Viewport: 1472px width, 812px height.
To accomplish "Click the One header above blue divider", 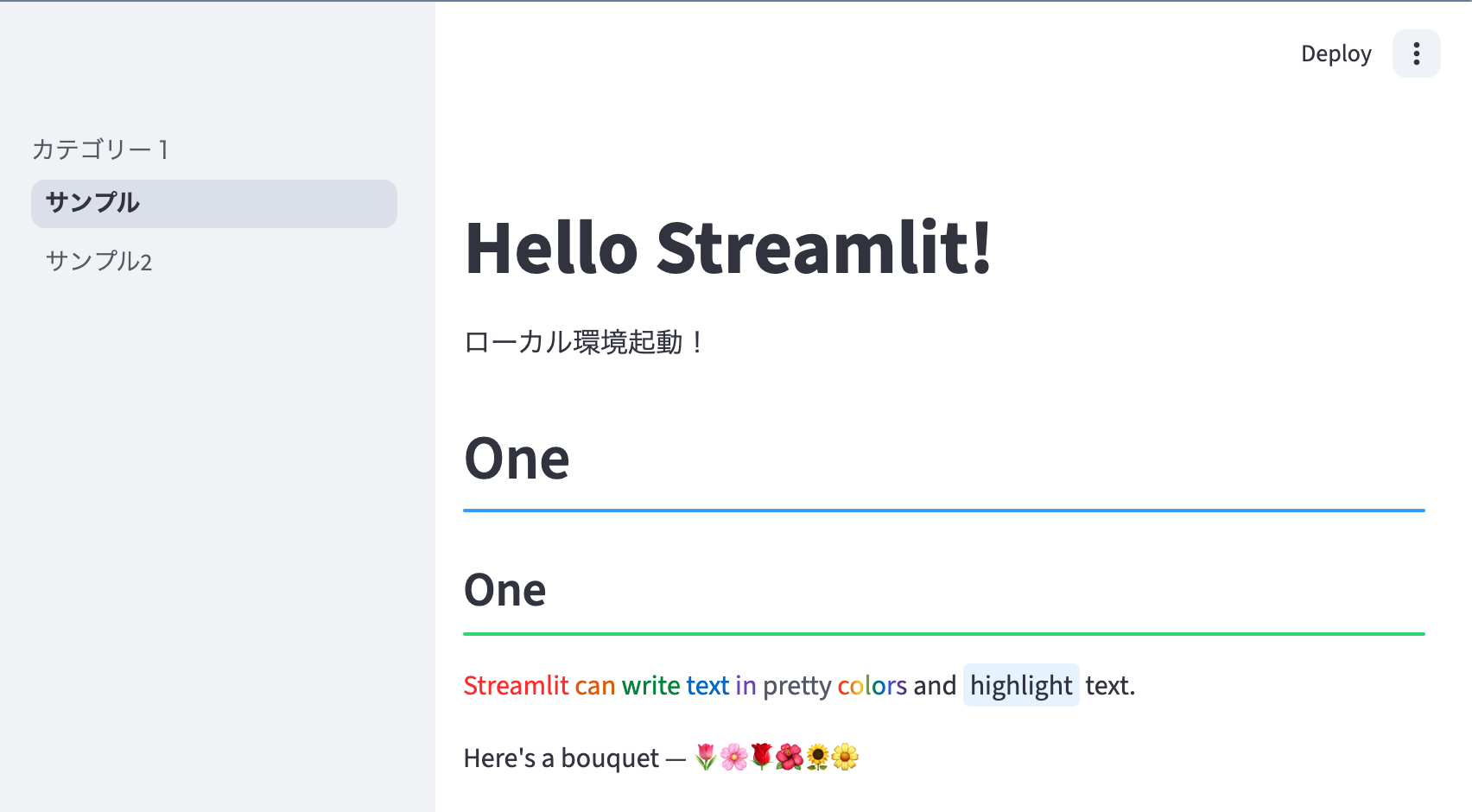I will pyautogui.click(x=517, y=459).
